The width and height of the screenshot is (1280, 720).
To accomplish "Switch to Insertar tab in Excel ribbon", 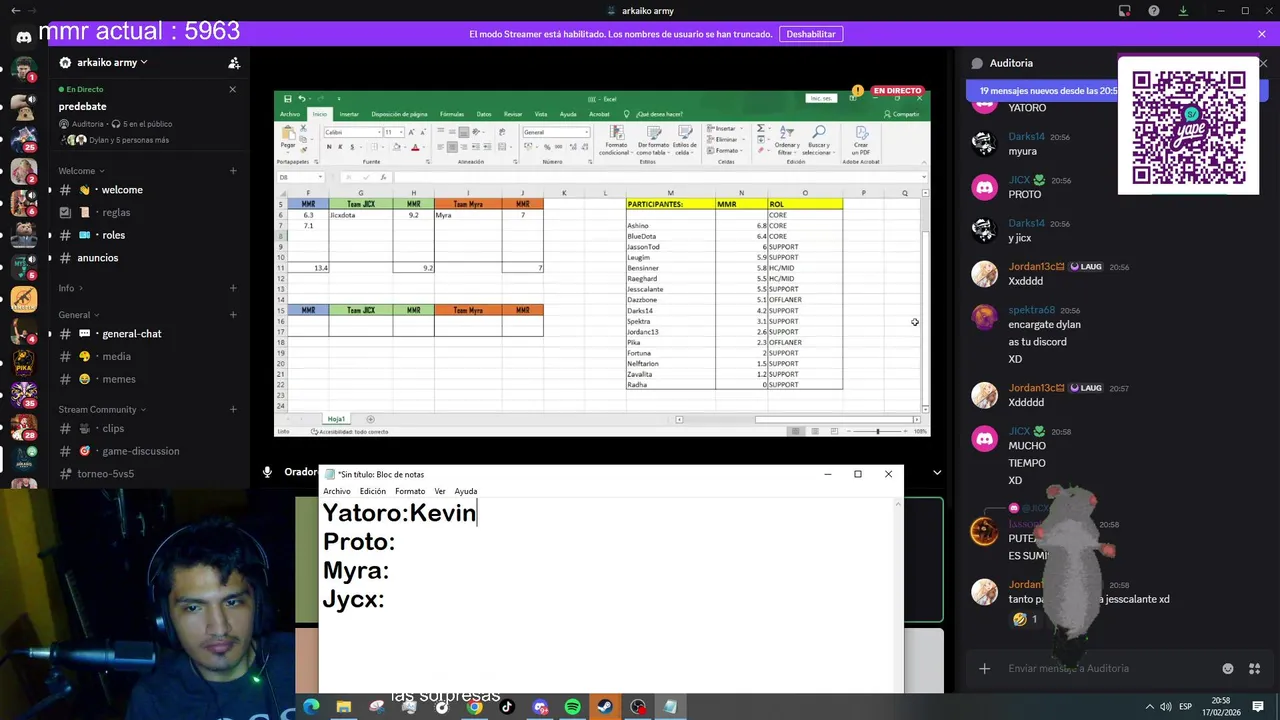I will point(349,114).
